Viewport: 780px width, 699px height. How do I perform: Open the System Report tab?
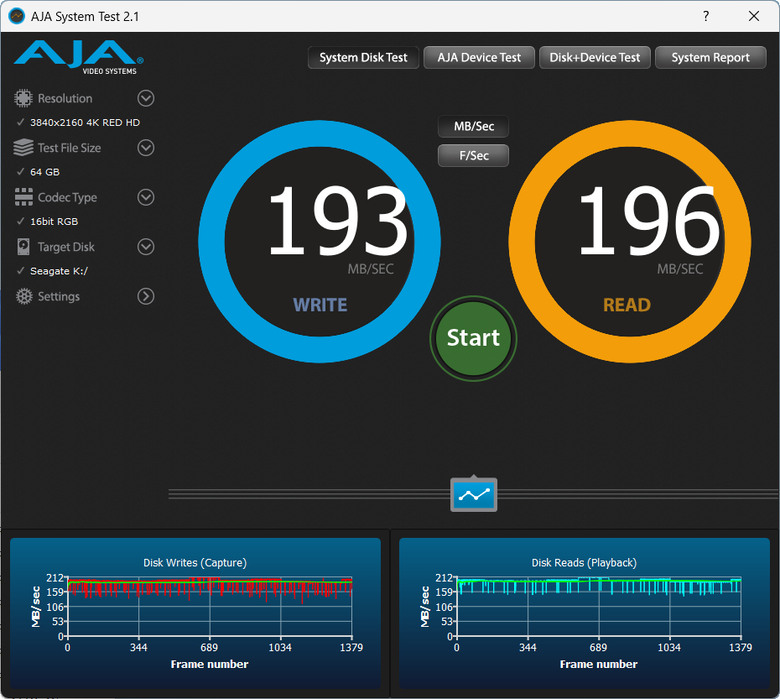(x=710, y=58)
